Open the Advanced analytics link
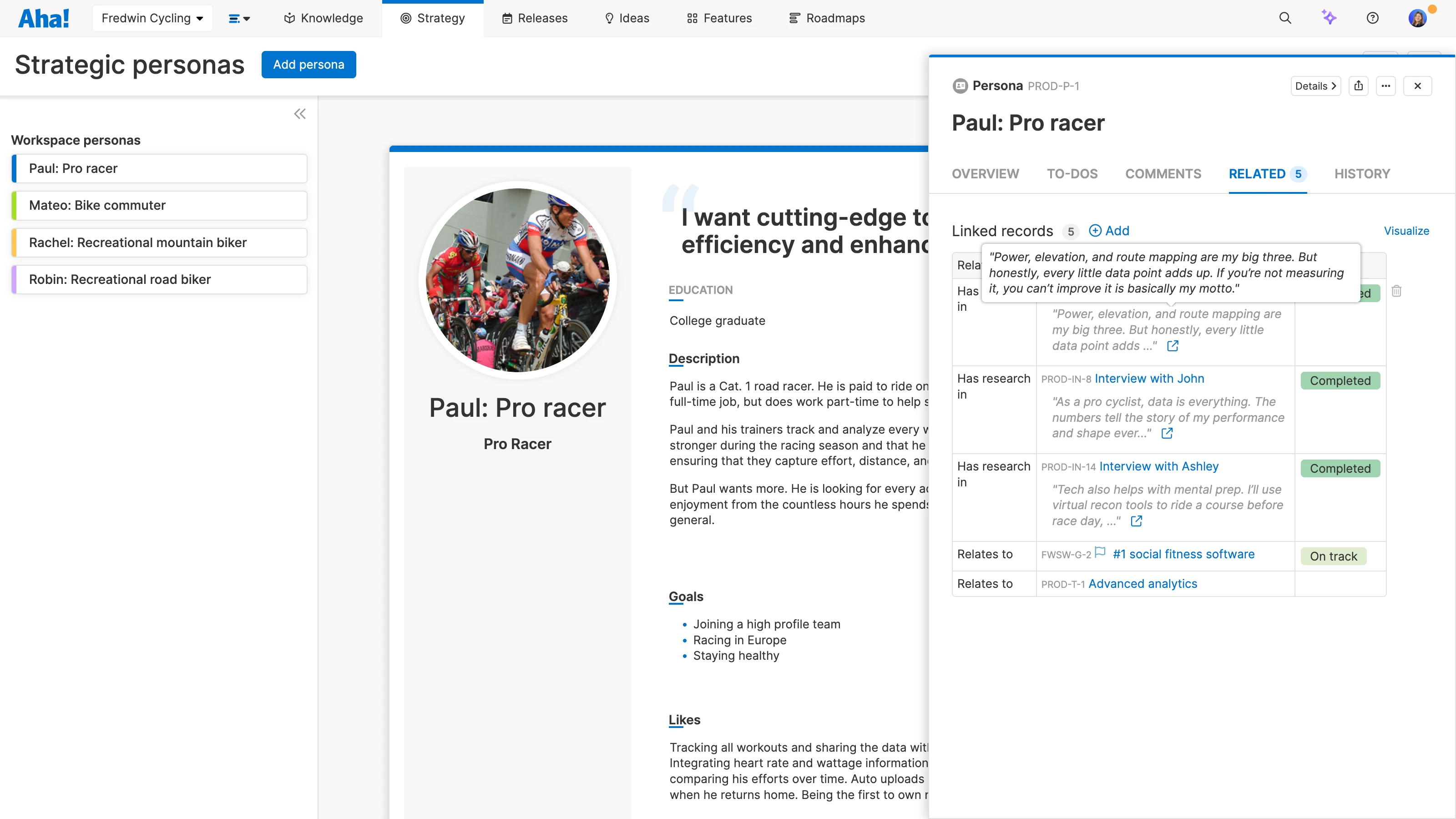 [x=1143, y=584]
